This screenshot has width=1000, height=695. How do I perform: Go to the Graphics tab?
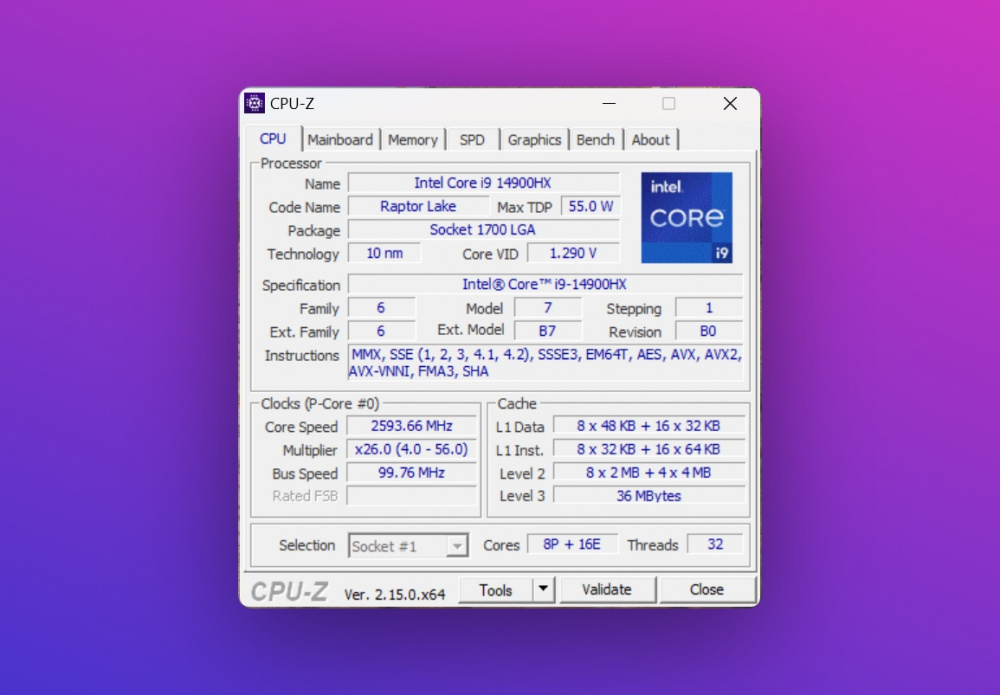(534, 140)
